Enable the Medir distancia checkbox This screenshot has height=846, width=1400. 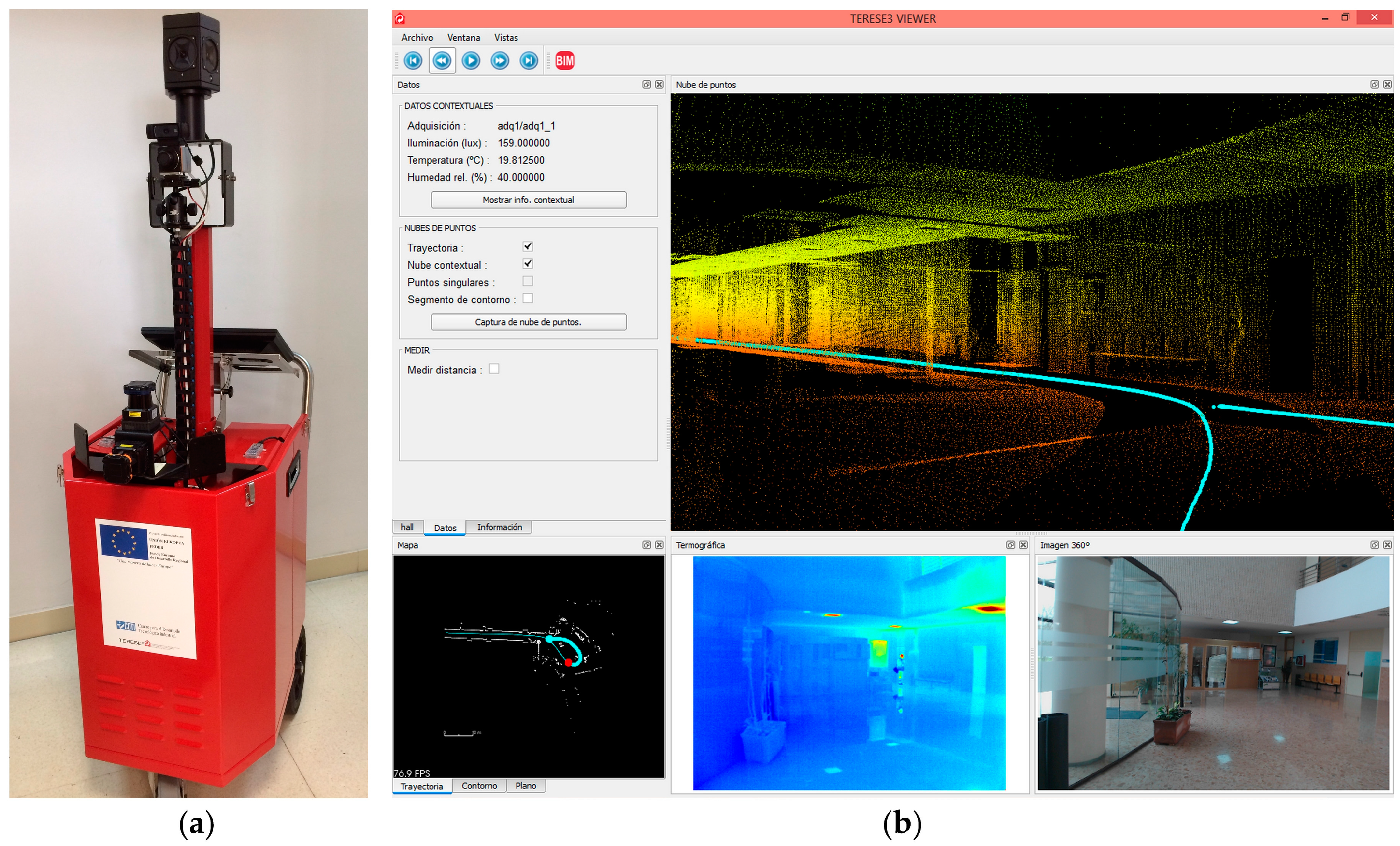tap(494, 368)
